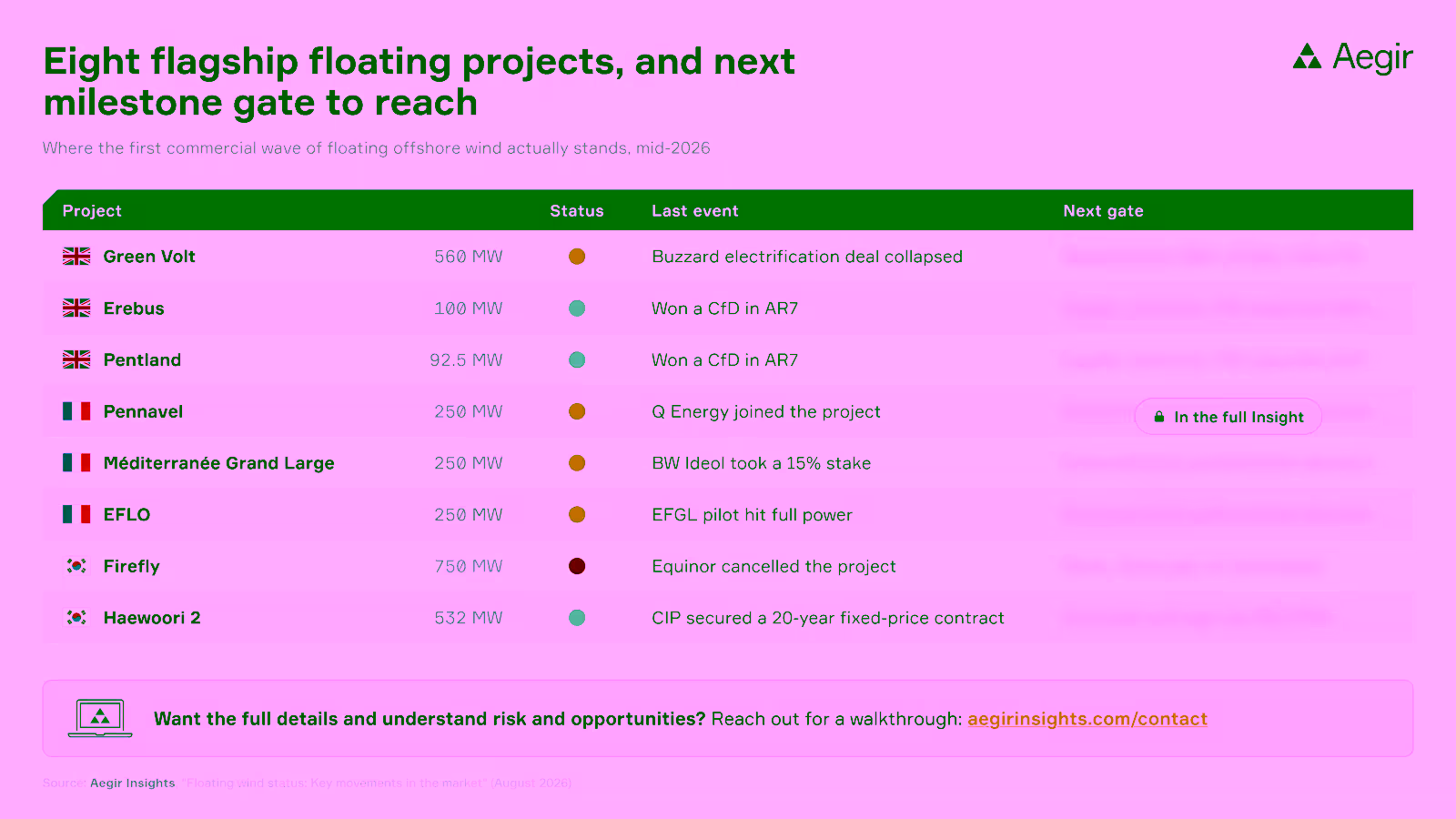Click 'EFGL pilot hit full power' text
Image resolution: width=1456 pixels, height=819 pixels.
(752, 514)
